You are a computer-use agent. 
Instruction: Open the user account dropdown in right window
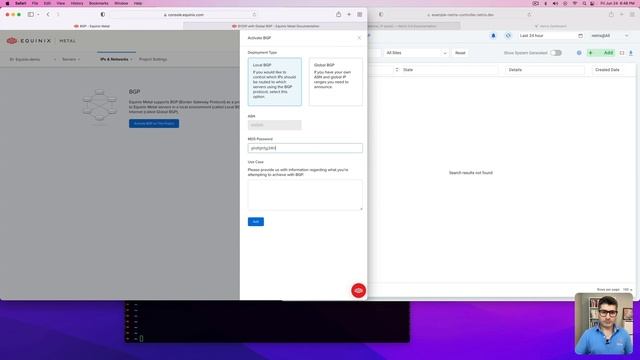pyautogui.click(x=610, y=36)
